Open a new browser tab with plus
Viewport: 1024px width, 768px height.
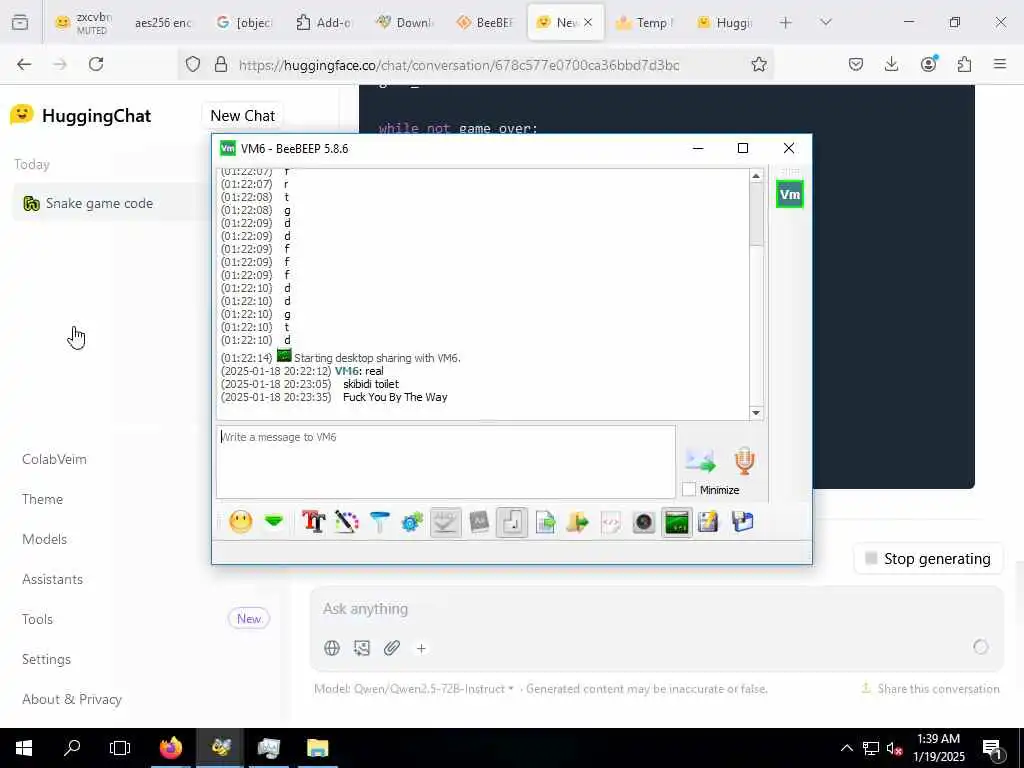point(786,22)
